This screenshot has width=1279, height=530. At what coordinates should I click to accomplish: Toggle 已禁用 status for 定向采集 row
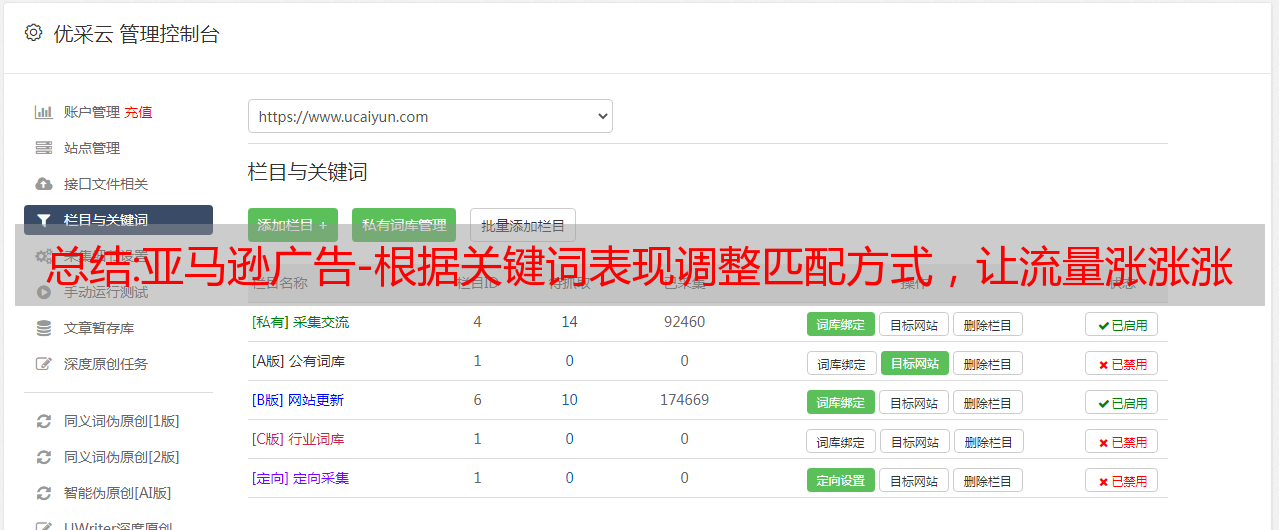(1122, 480)
